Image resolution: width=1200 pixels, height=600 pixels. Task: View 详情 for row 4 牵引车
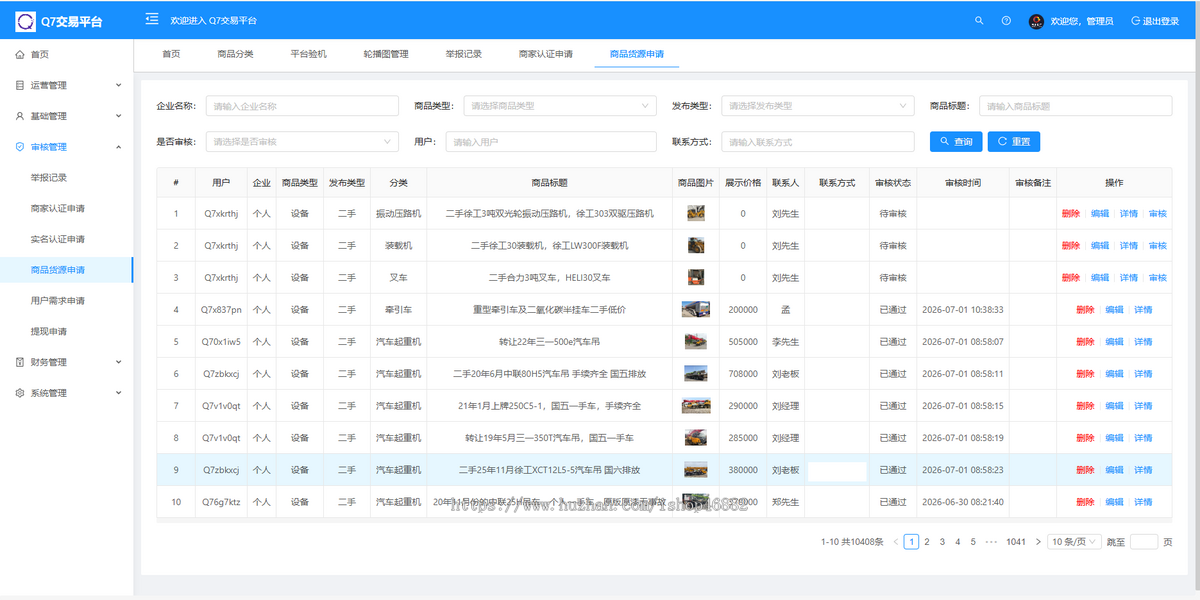[x=1143, y=310]
